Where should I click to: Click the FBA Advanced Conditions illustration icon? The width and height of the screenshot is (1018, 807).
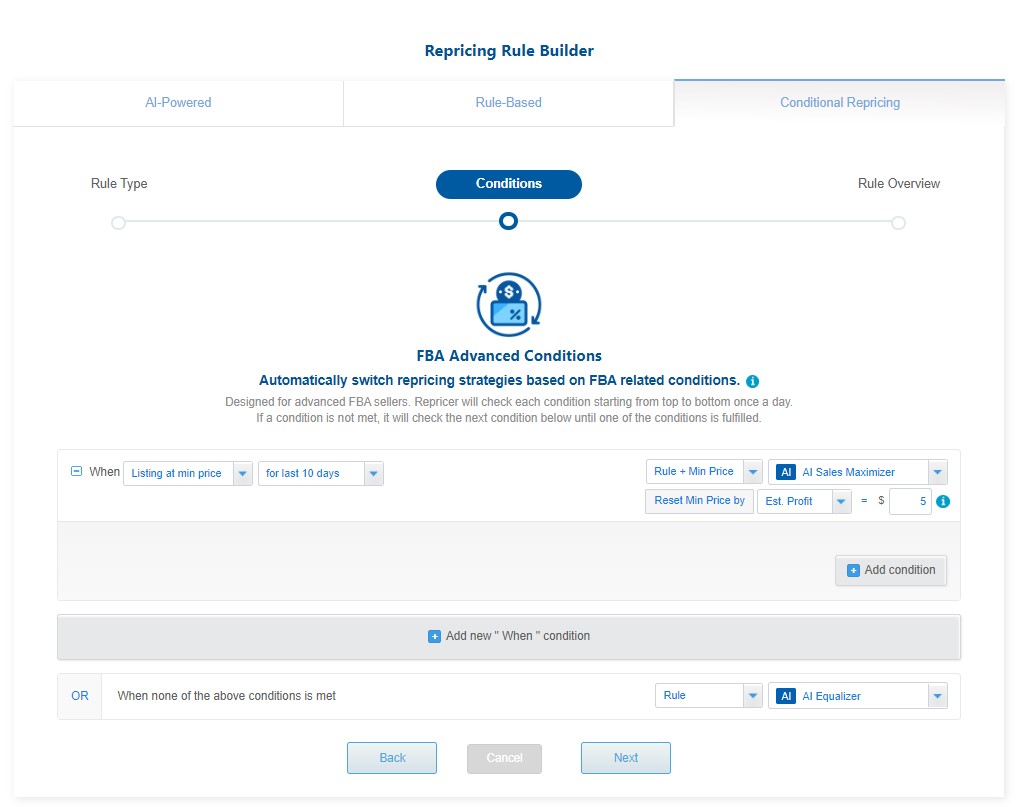point(508,304)
